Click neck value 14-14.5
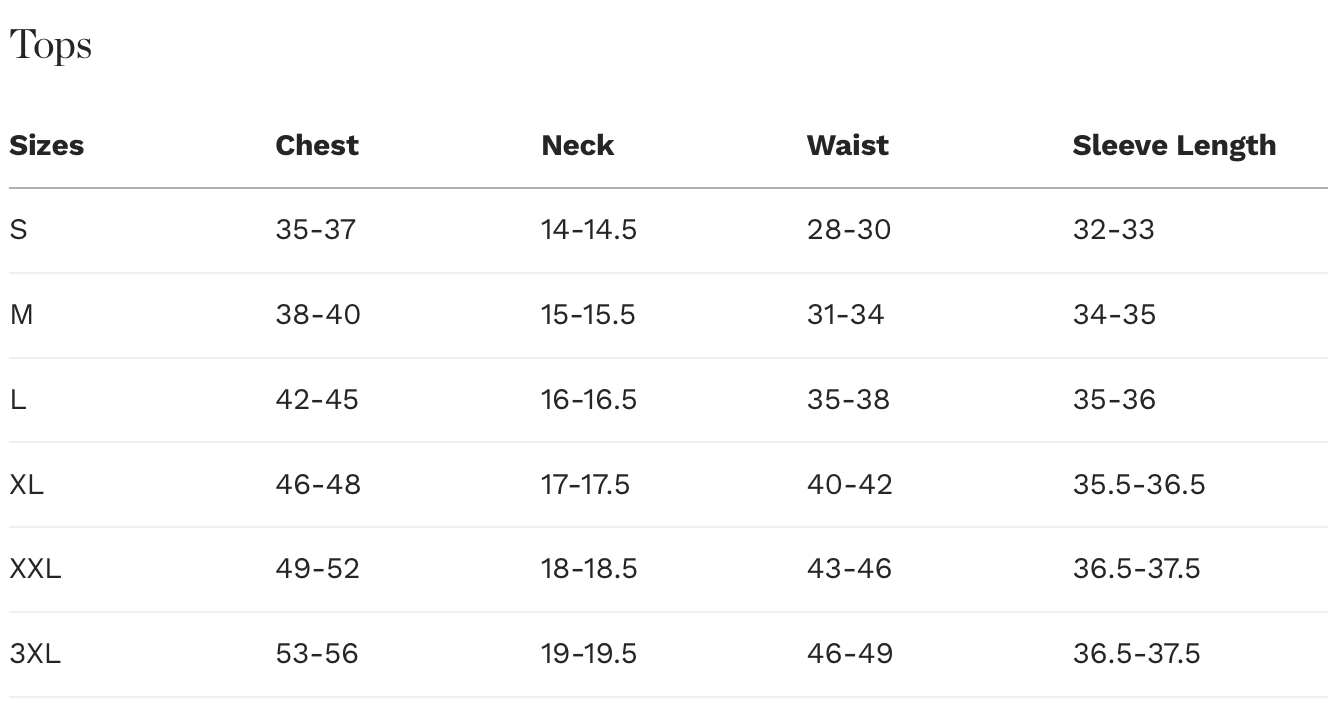The height and width of the screenshot is (704, 1328). (589, 230)
